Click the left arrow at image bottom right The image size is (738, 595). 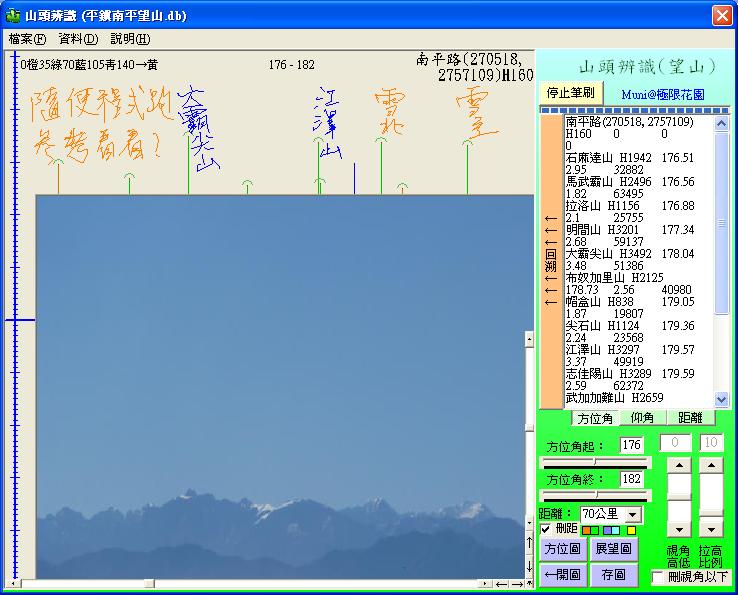[502, 584]
